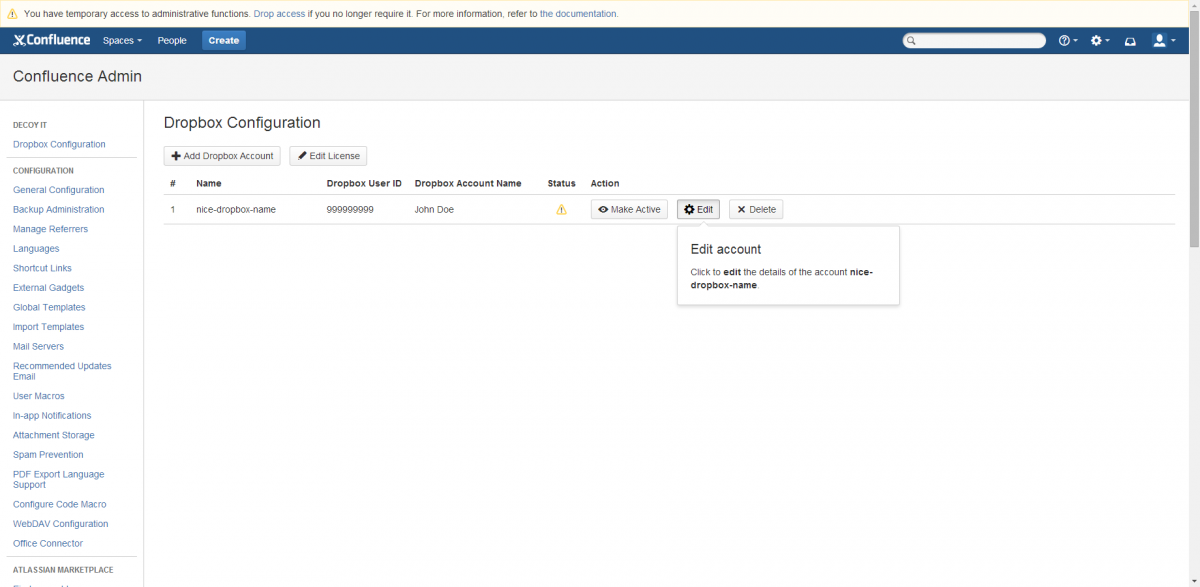Click the search magnifier icon
Screen dimensions: 1200x587
(x=911, y=41)
